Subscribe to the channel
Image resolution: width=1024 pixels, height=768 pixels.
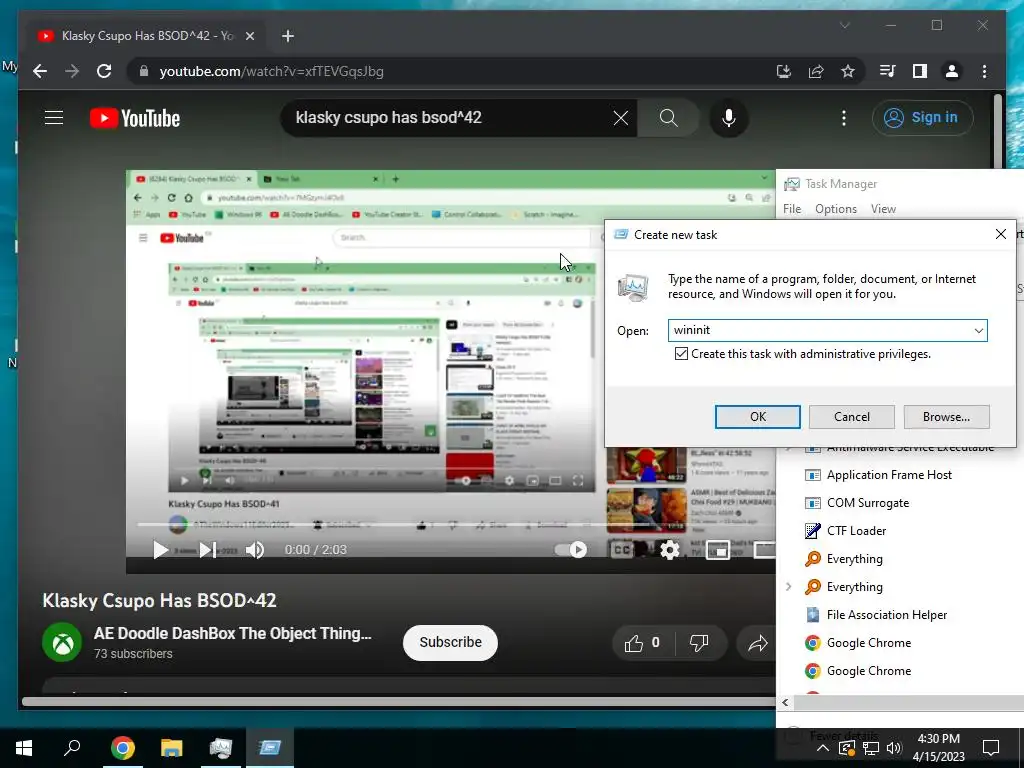[450, 643]
